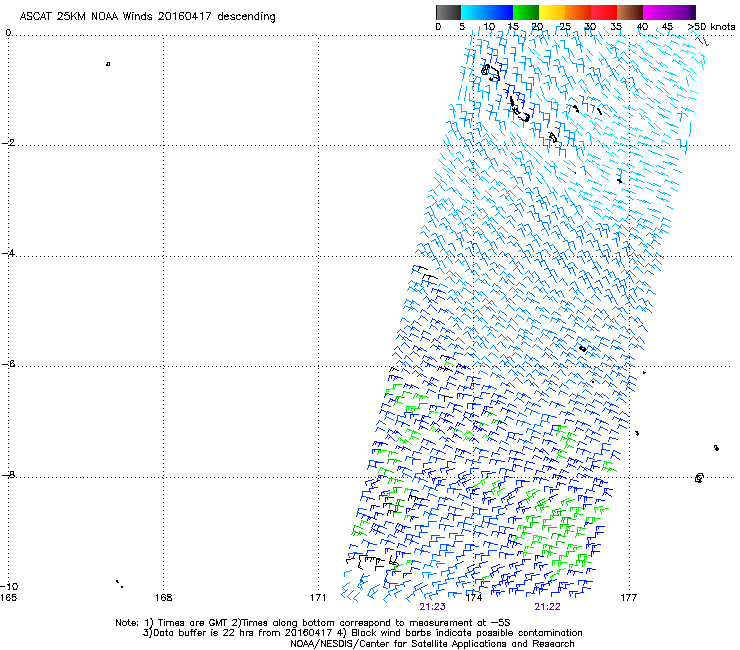Viewport: 740px width, 650px height.
Task: Select the red 30-35 knots color band
Action: 604,12
